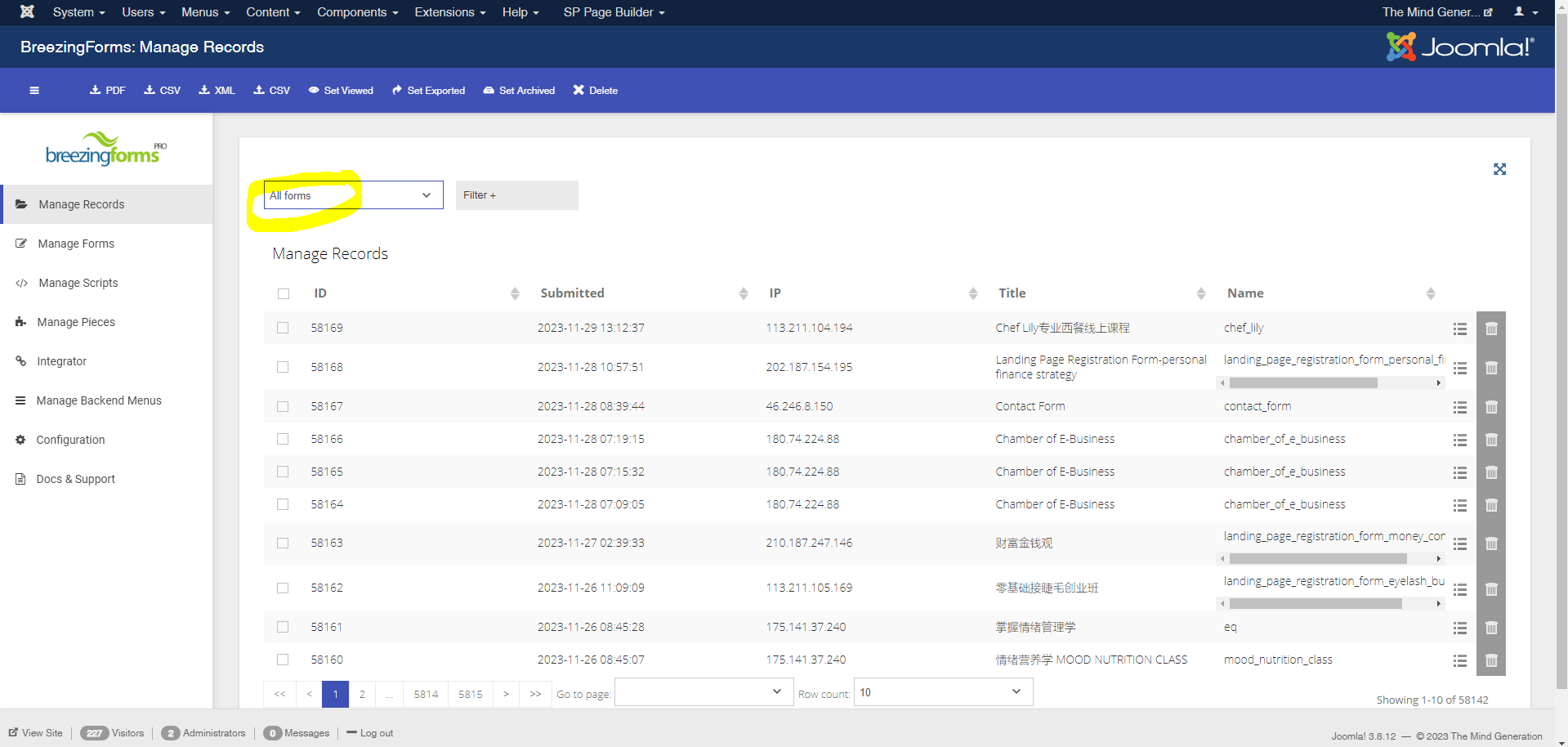Screen dimensions: 1568x747
Task: Click trash icon for record 58165
Action: click(x=1491, y=472)
